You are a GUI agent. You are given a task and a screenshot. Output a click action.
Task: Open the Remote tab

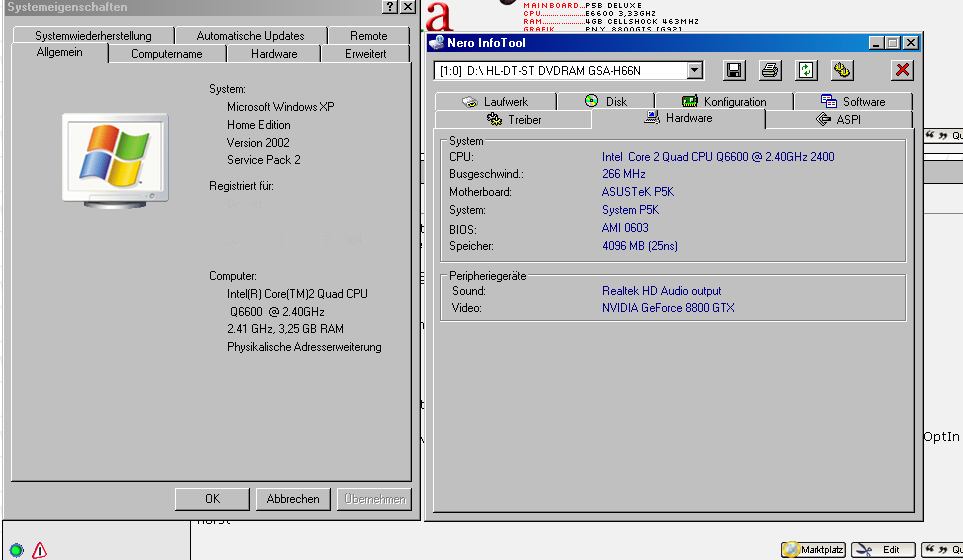368,36
